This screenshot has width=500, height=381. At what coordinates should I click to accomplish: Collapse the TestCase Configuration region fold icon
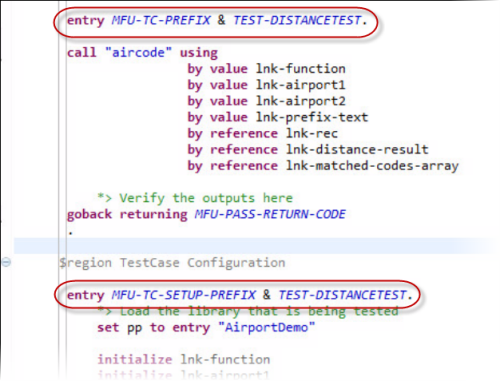[x=6, y=262]
